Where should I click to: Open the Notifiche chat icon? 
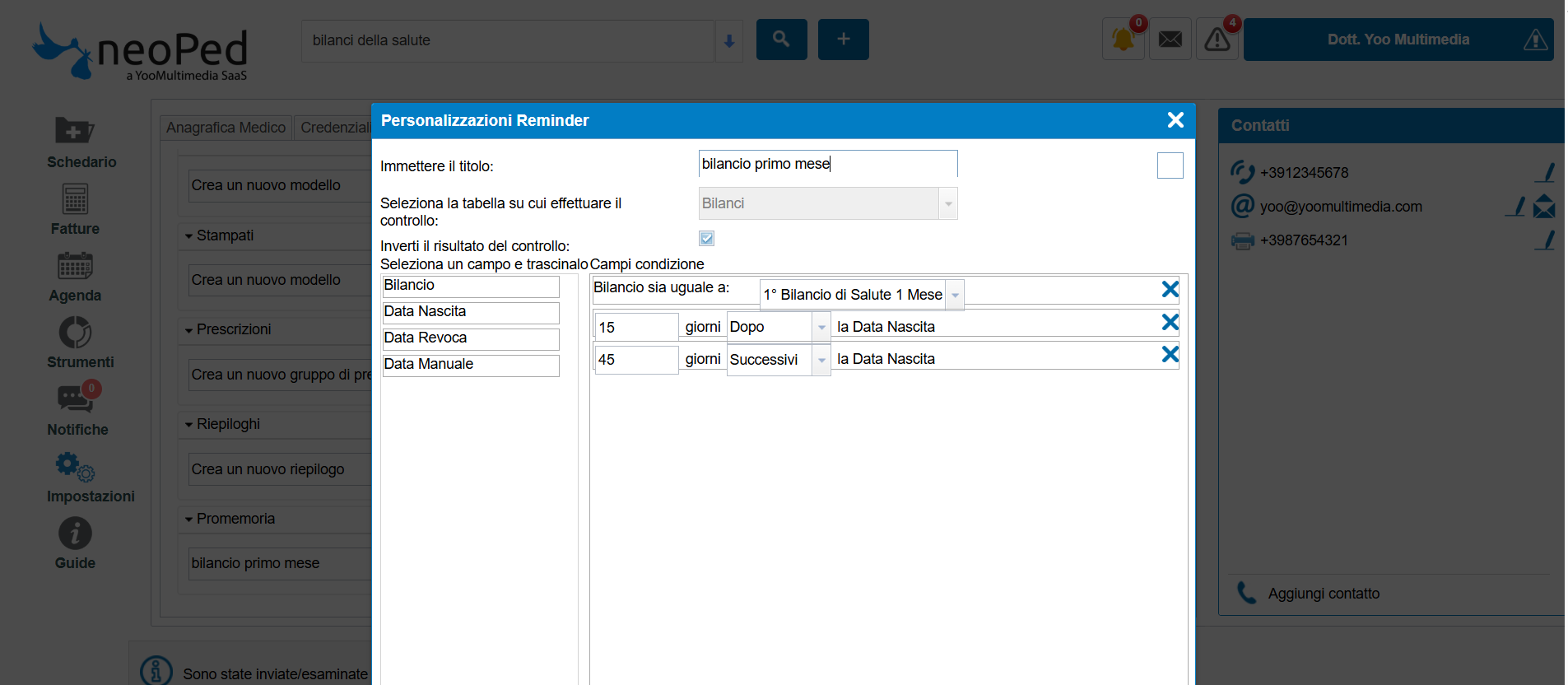pos(75,399)
